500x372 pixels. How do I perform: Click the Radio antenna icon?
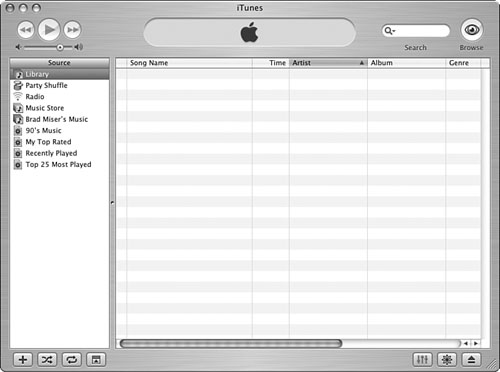click(x=18, y=97)
